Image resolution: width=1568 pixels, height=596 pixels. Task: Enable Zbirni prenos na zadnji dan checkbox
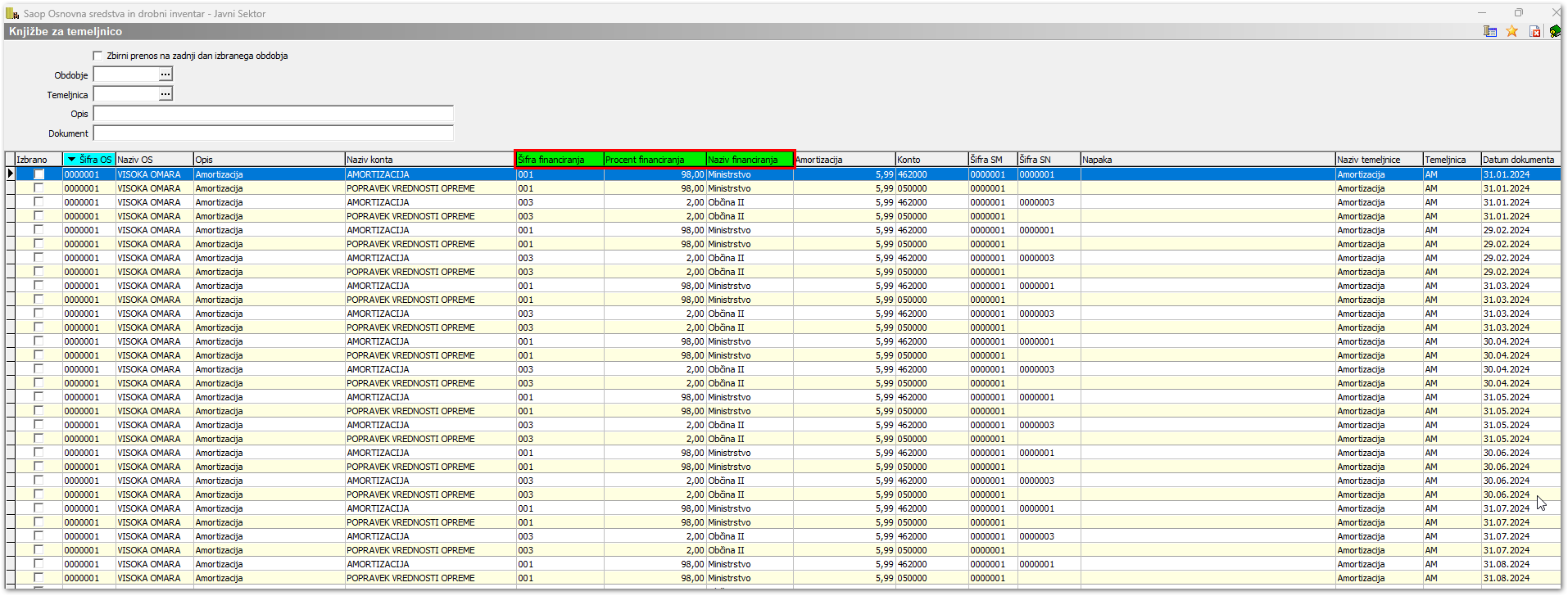(98, 56)
